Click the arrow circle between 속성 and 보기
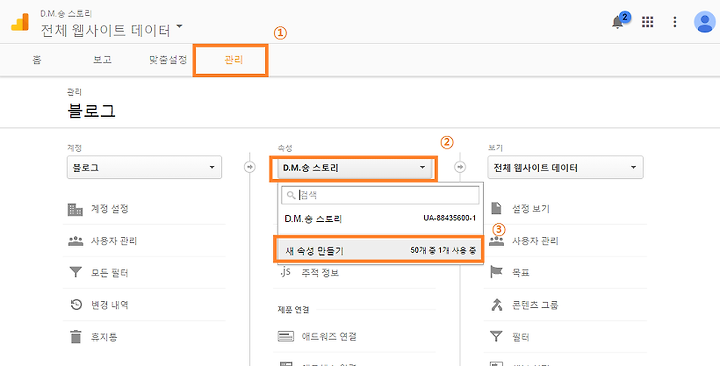Image resolution: width=720 pixels, height=366 pixels. 460,167
